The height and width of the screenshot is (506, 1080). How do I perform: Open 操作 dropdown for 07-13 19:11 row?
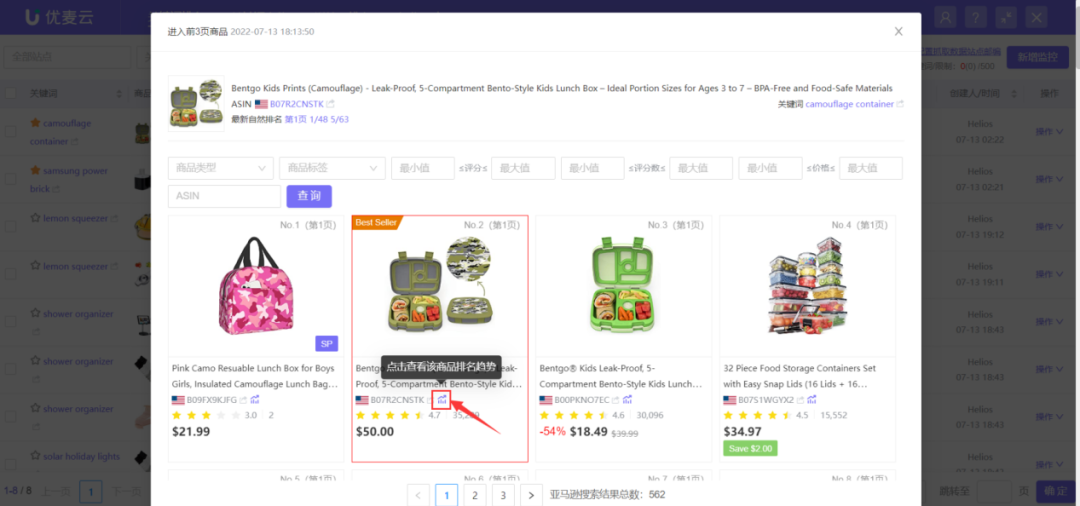1050,274
